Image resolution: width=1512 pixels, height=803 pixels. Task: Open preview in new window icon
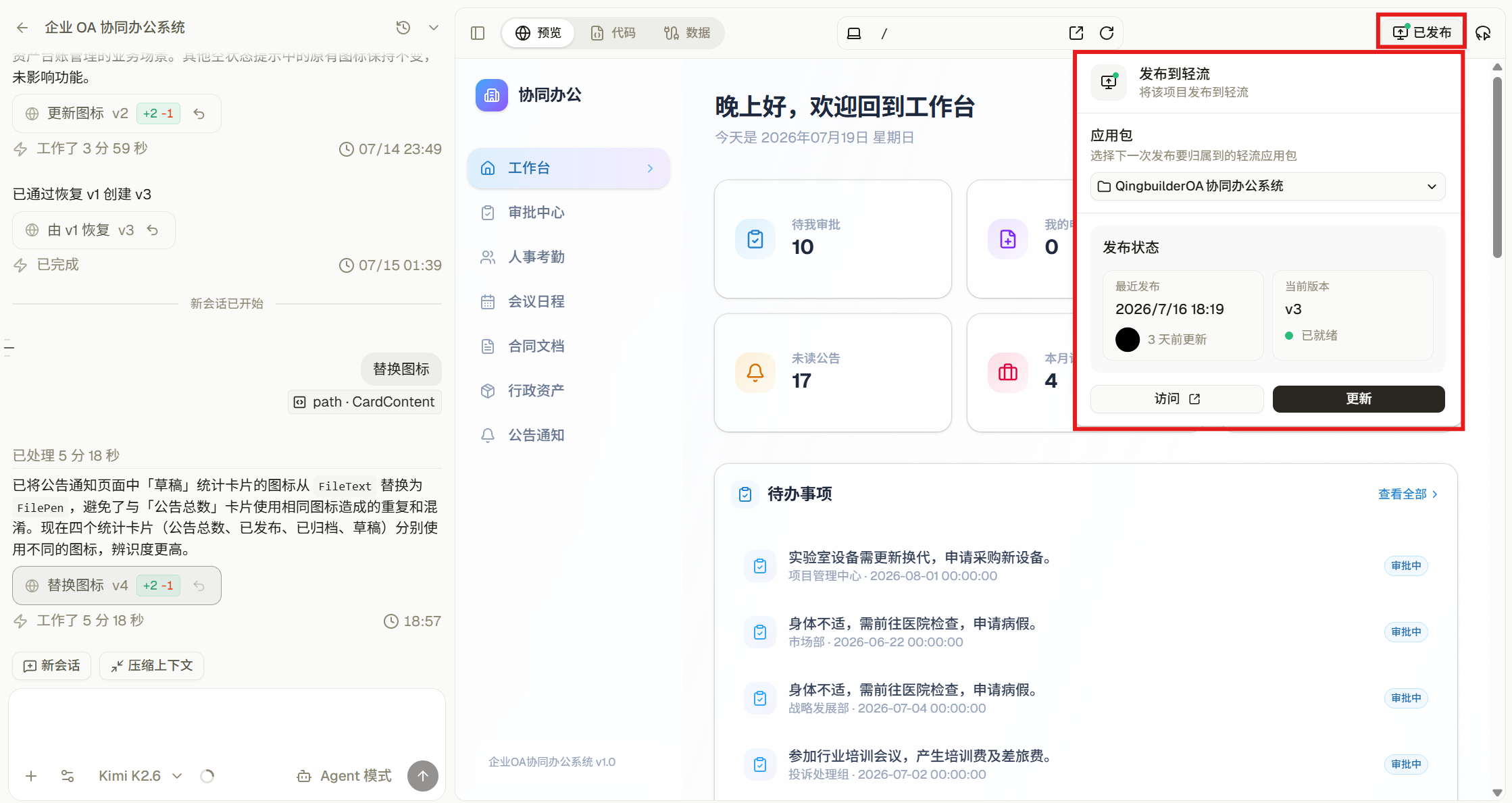click(1076, 33)
